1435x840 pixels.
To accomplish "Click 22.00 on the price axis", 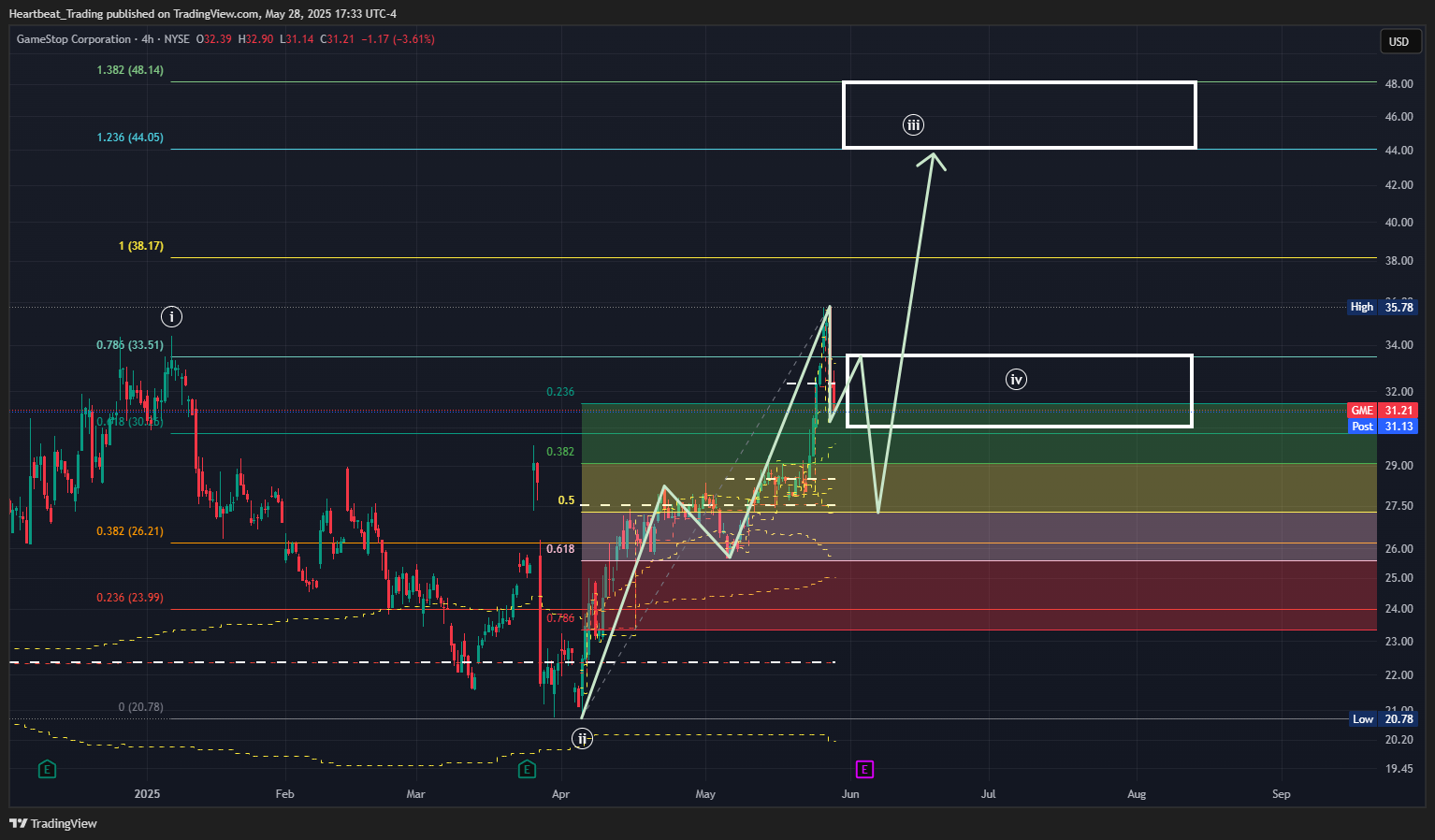I will tap(1399, 675).
